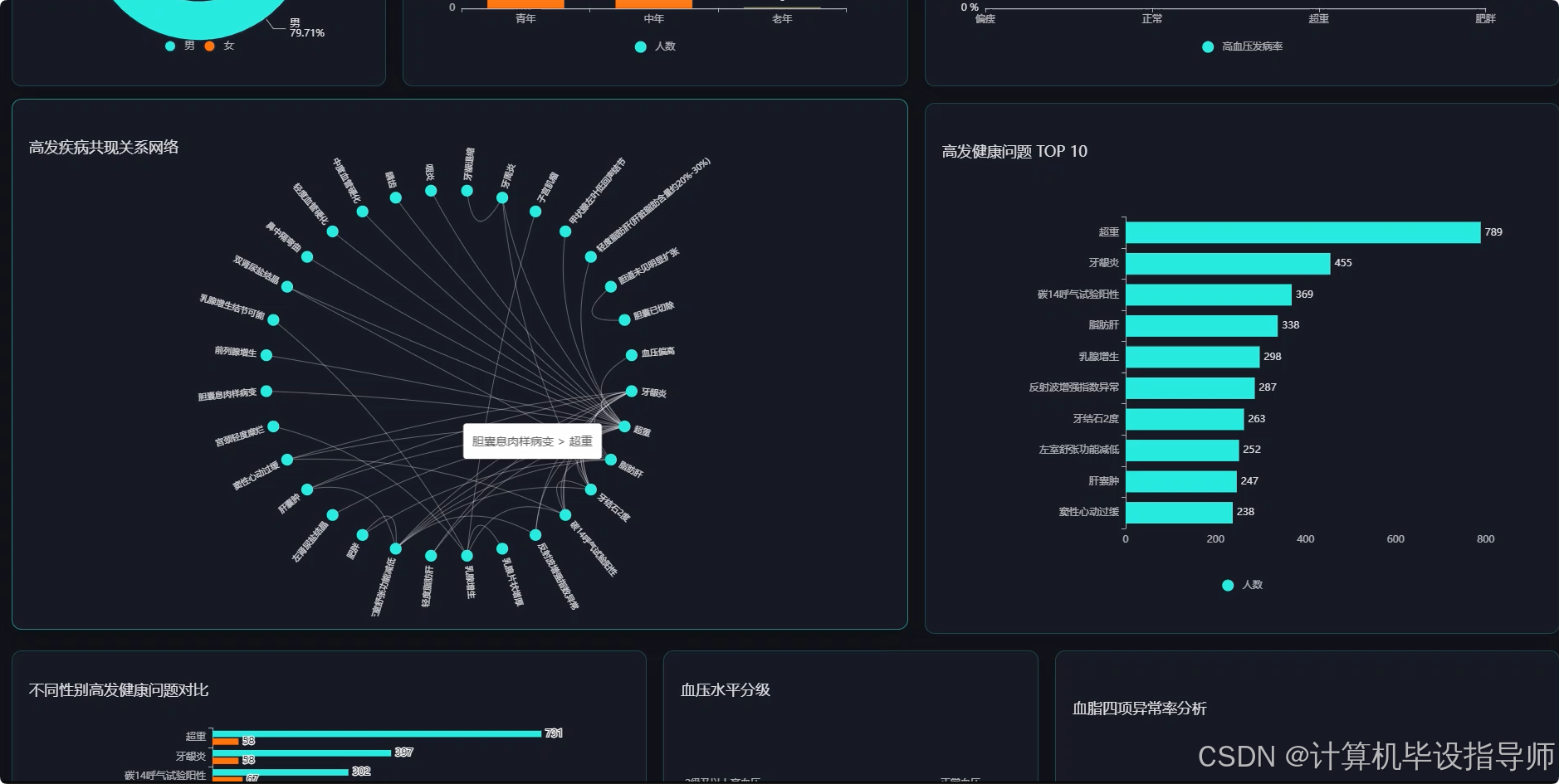
Task: Click the cyan 超重 bar showing 731
Action: pos(377,733)
